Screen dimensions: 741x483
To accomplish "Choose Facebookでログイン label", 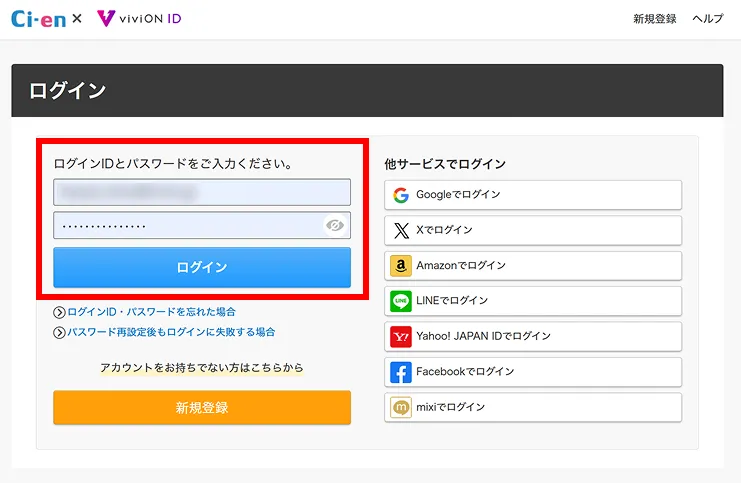I will click(x=465, y=371).
